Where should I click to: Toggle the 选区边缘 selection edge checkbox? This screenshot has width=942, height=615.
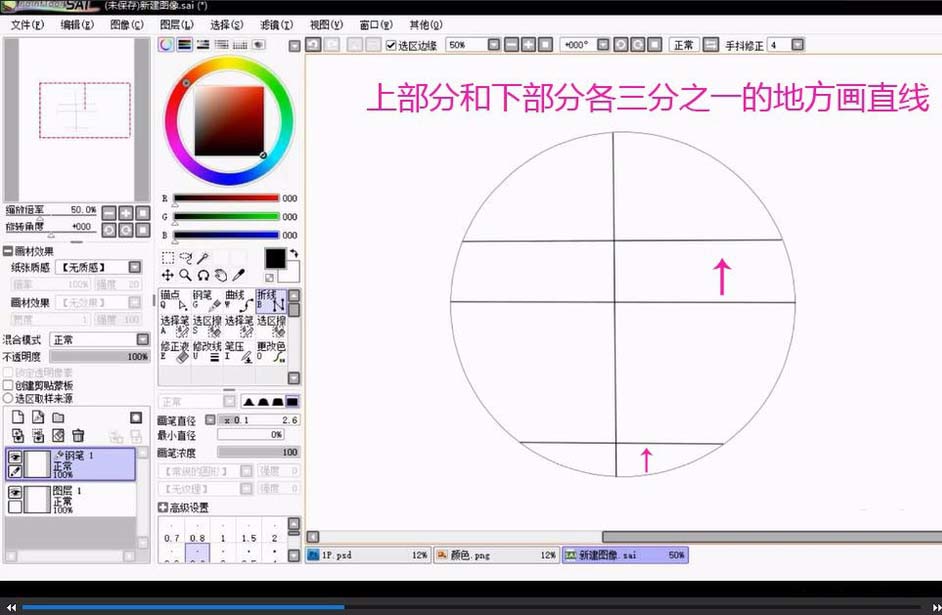[391, 44]
